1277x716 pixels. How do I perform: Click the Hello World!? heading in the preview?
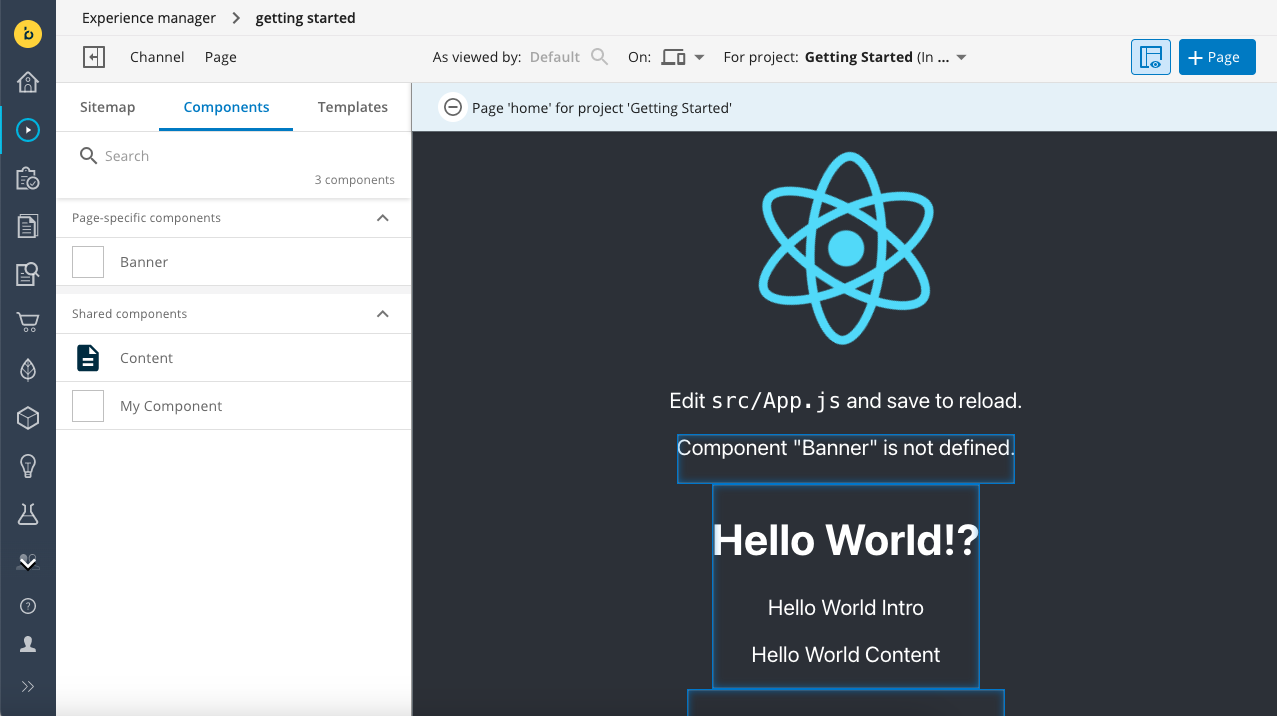point(846,540)
